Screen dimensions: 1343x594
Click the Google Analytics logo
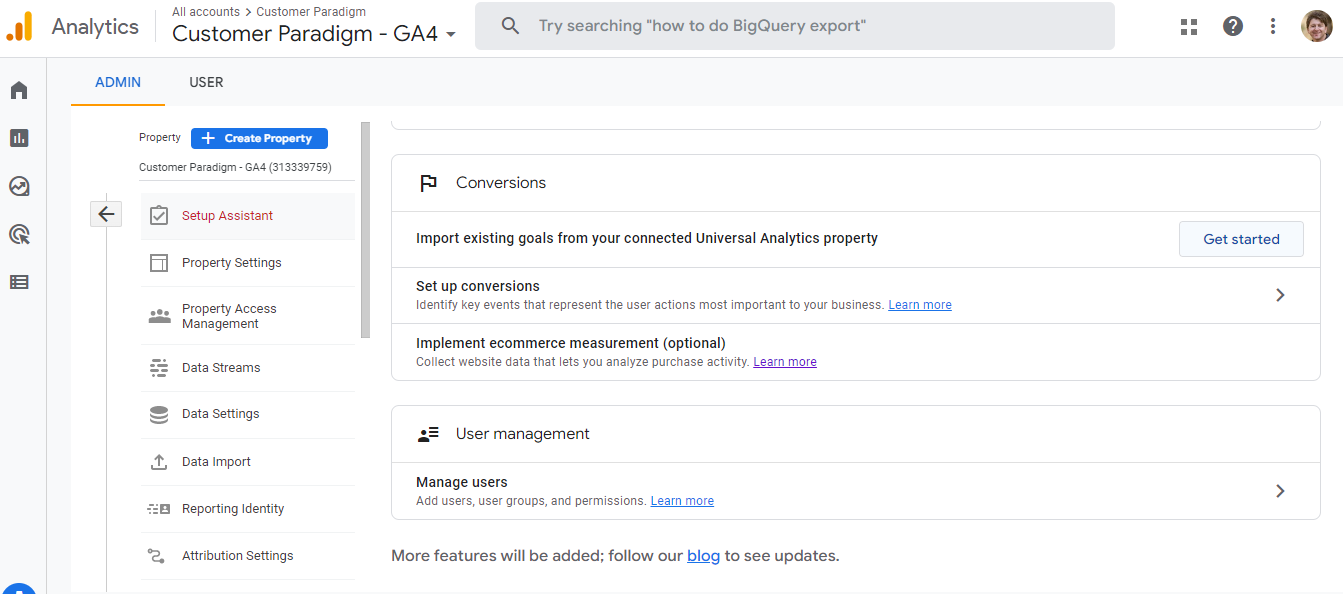(20, 26)
